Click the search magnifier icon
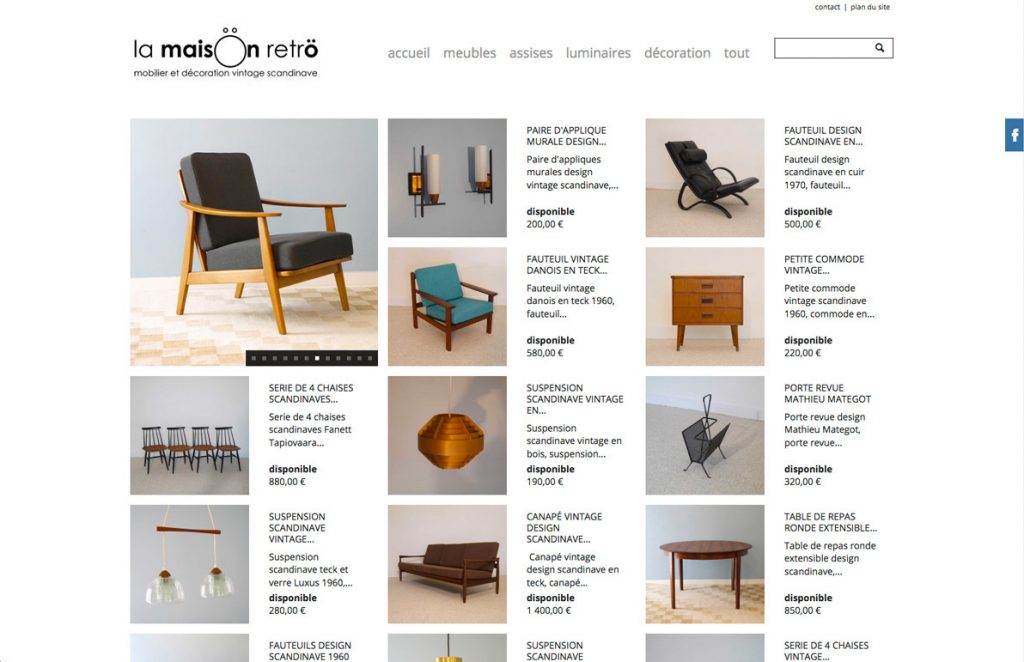Screen dimensions: 1024x662 click(x=880, y=48)
